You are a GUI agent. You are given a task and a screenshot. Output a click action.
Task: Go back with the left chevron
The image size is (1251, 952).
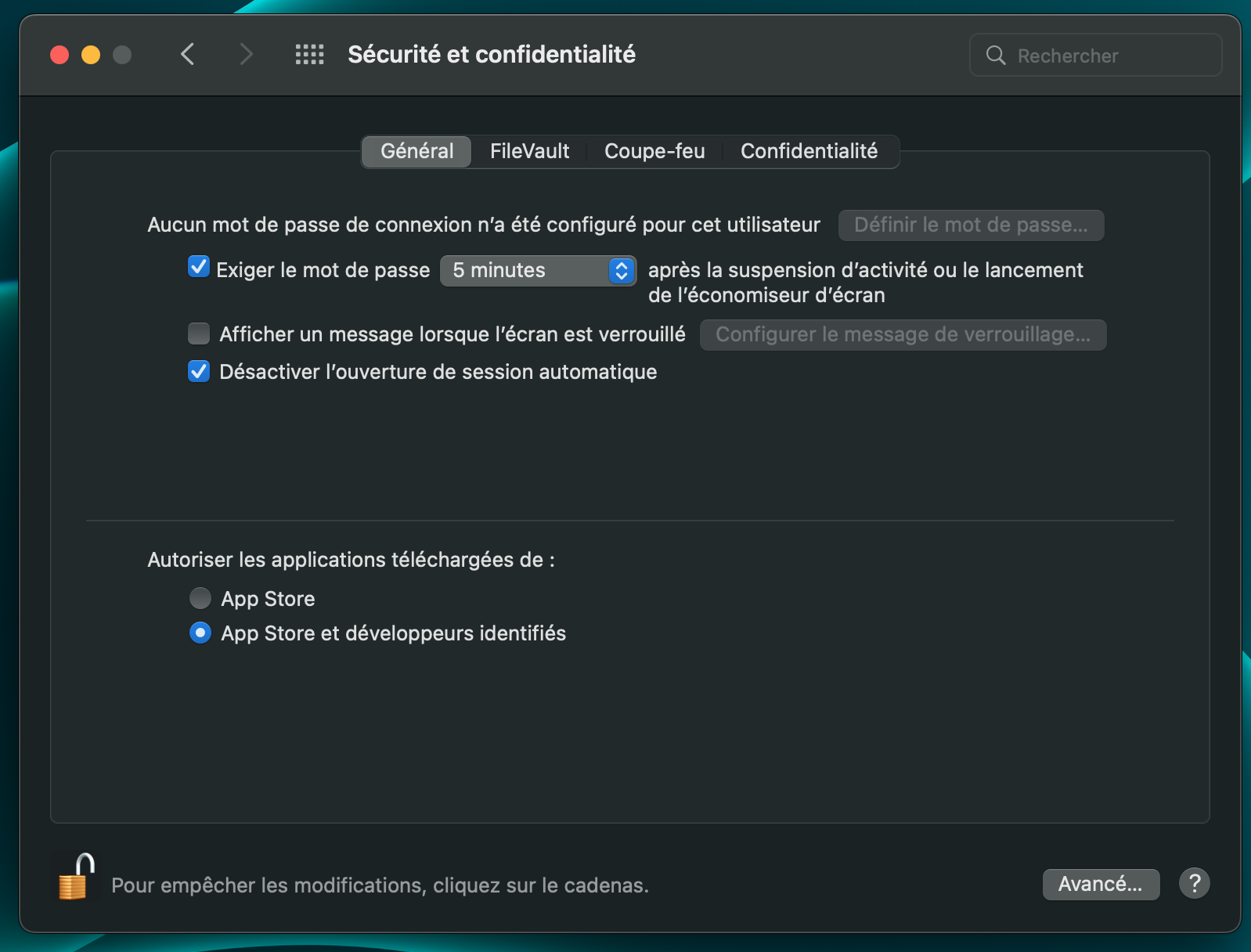(x=187, y=54)
